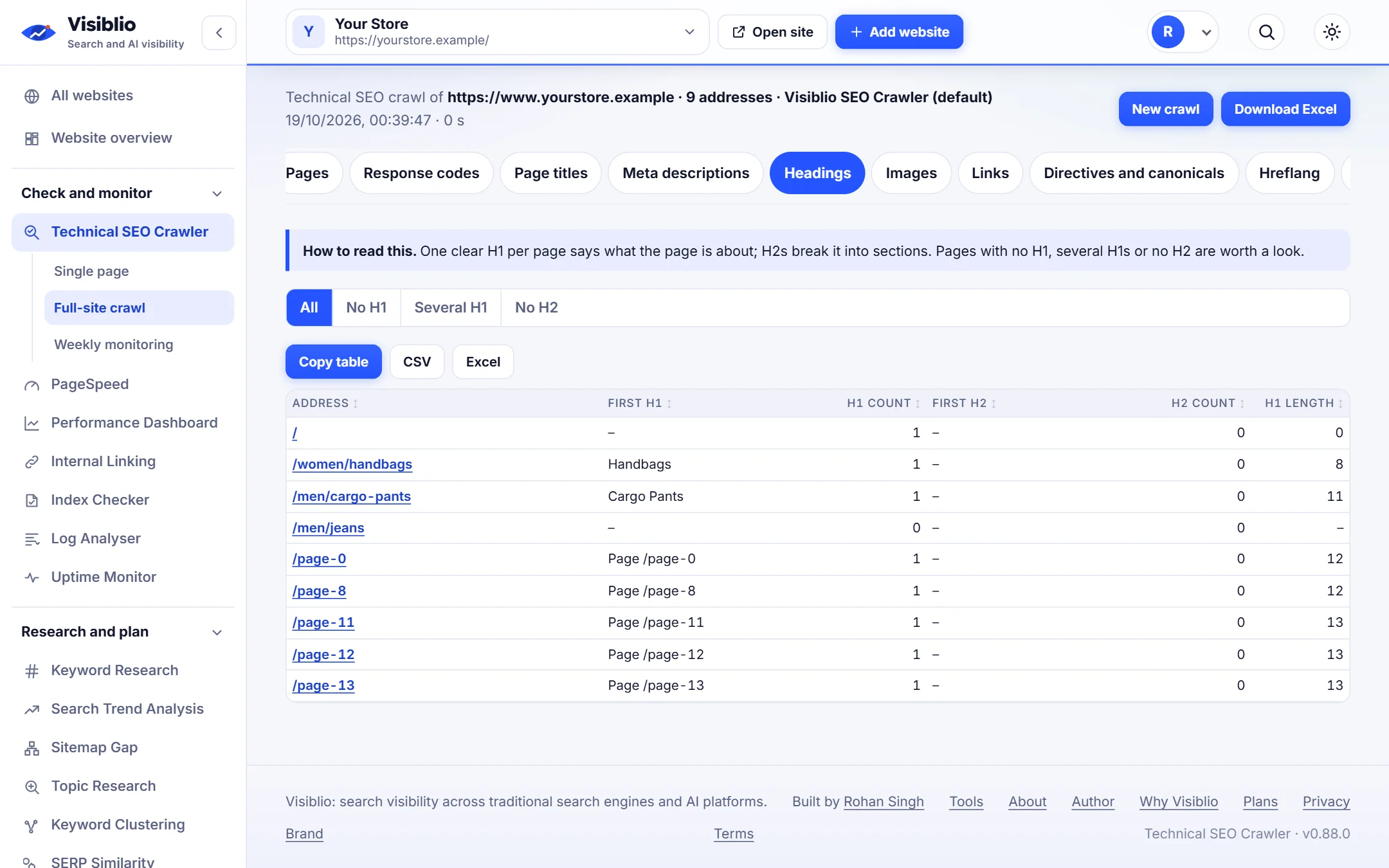This screenshot has height=868, width=1389.
Task: Click the Download Excel button
Action: pyautogui.click(x=1285, y=109)
